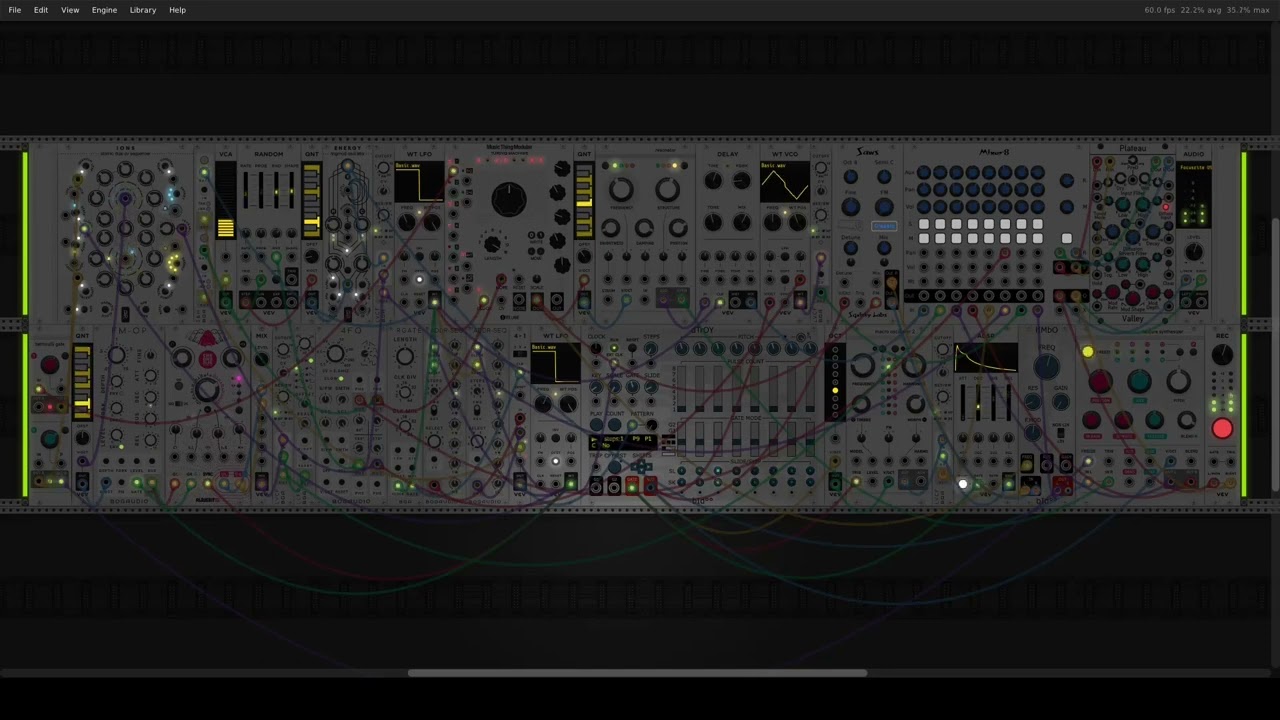Click the DELAY module TONE knob
This screenshot has height=720, width=1280.
[x=713, y=222]
